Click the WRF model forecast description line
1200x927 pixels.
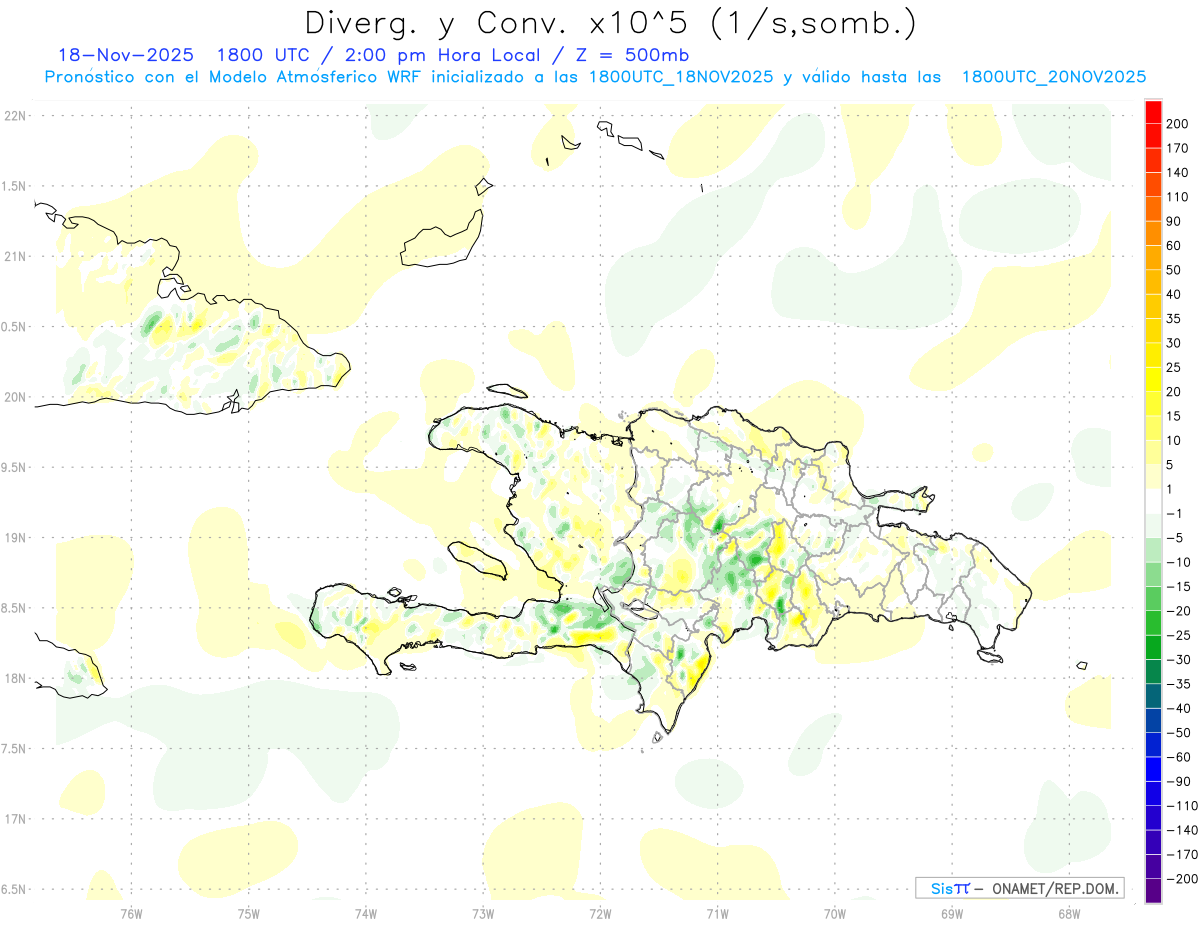coord(594,77)
